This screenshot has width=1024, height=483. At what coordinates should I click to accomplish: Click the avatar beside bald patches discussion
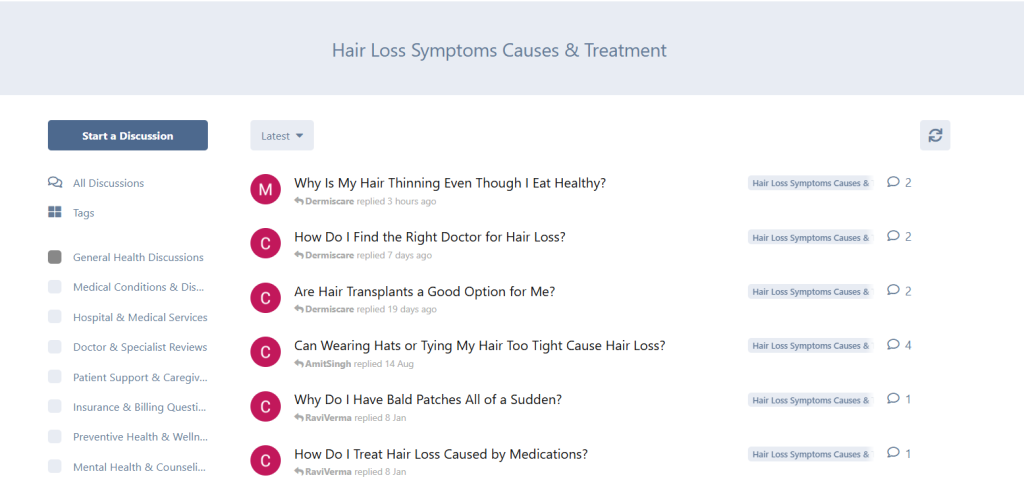265,405
